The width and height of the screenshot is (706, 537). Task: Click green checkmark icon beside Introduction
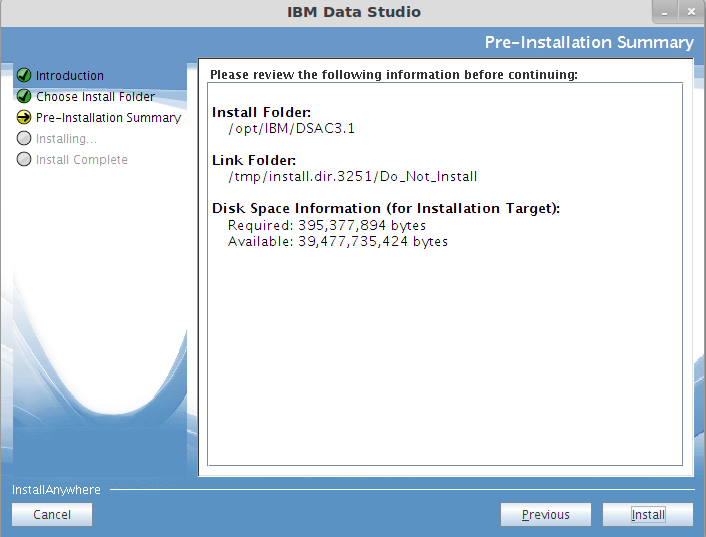24,75
